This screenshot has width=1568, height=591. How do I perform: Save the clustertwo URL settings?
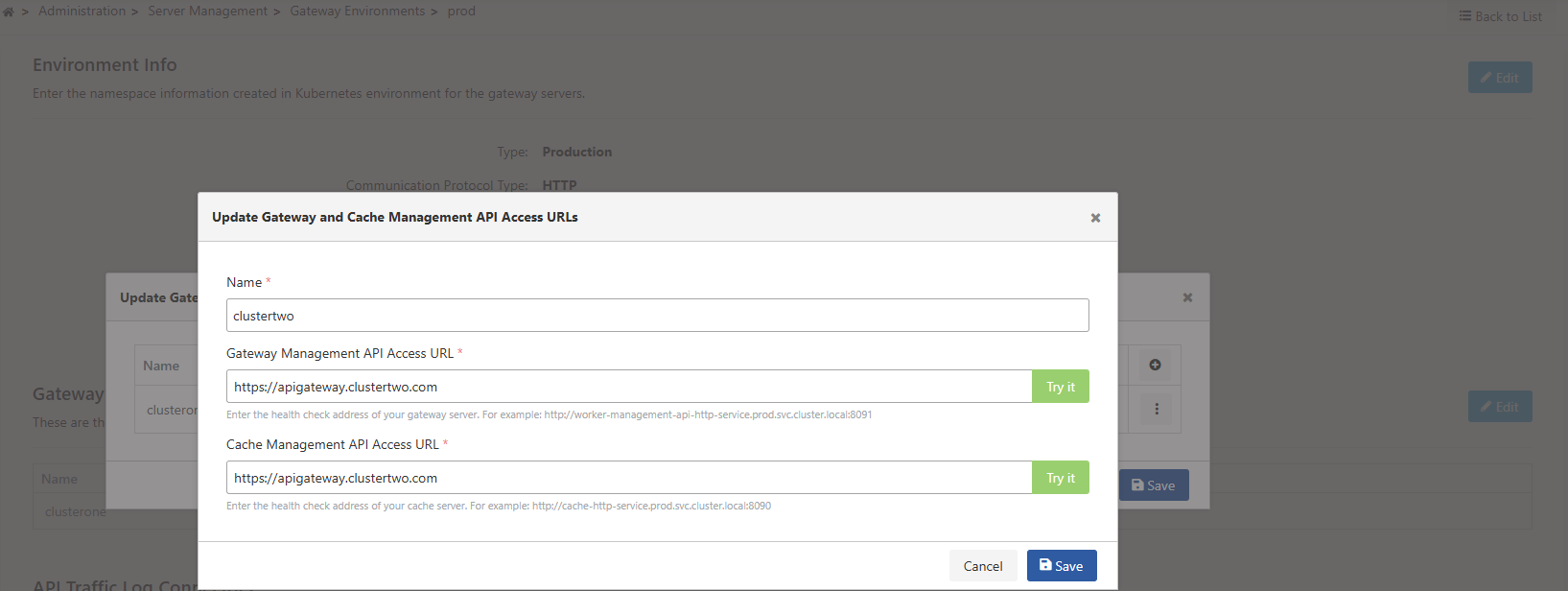1061,566
